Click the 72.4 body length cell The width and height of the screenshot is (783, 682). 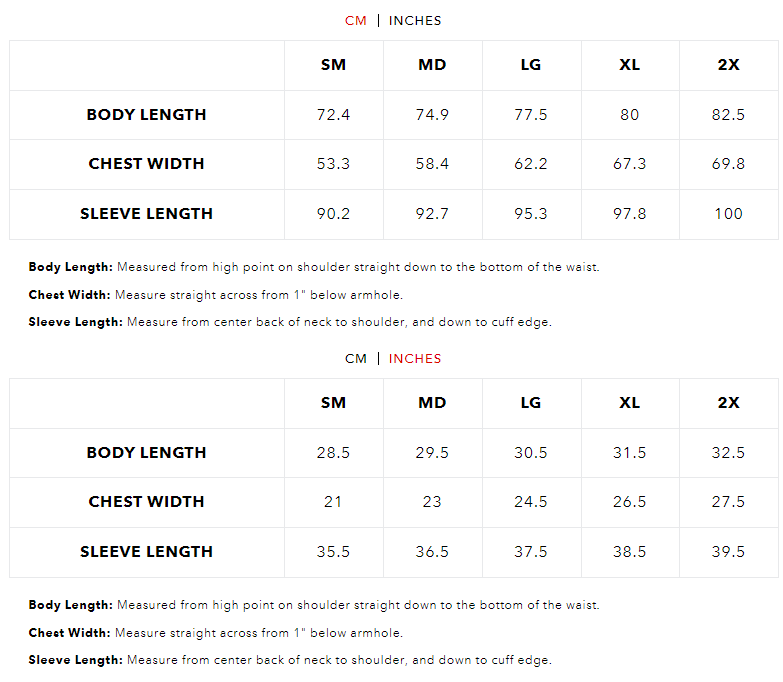333,115
